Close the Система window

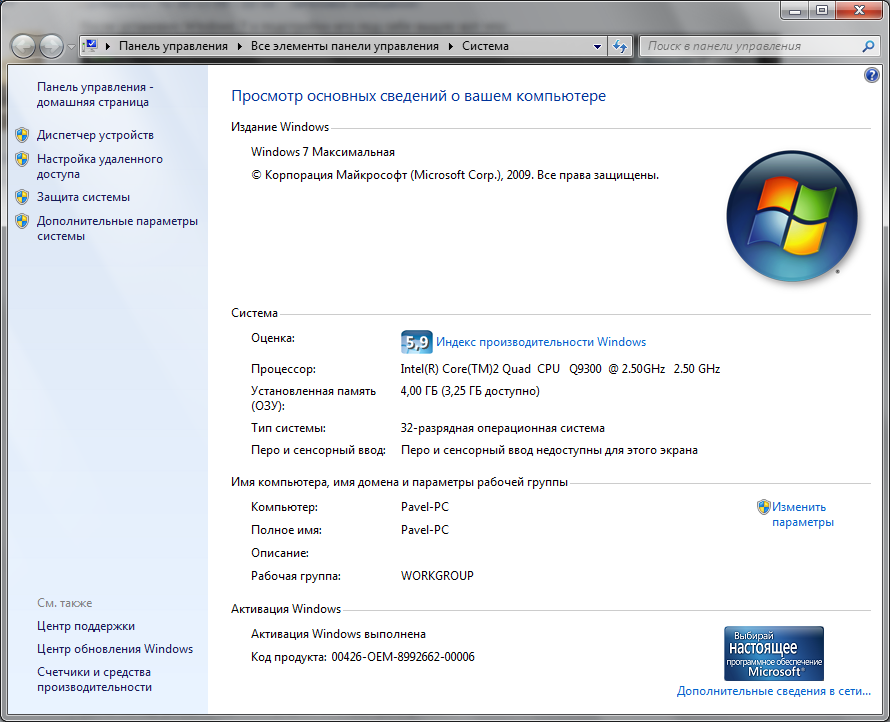click(x=859, y=10)
